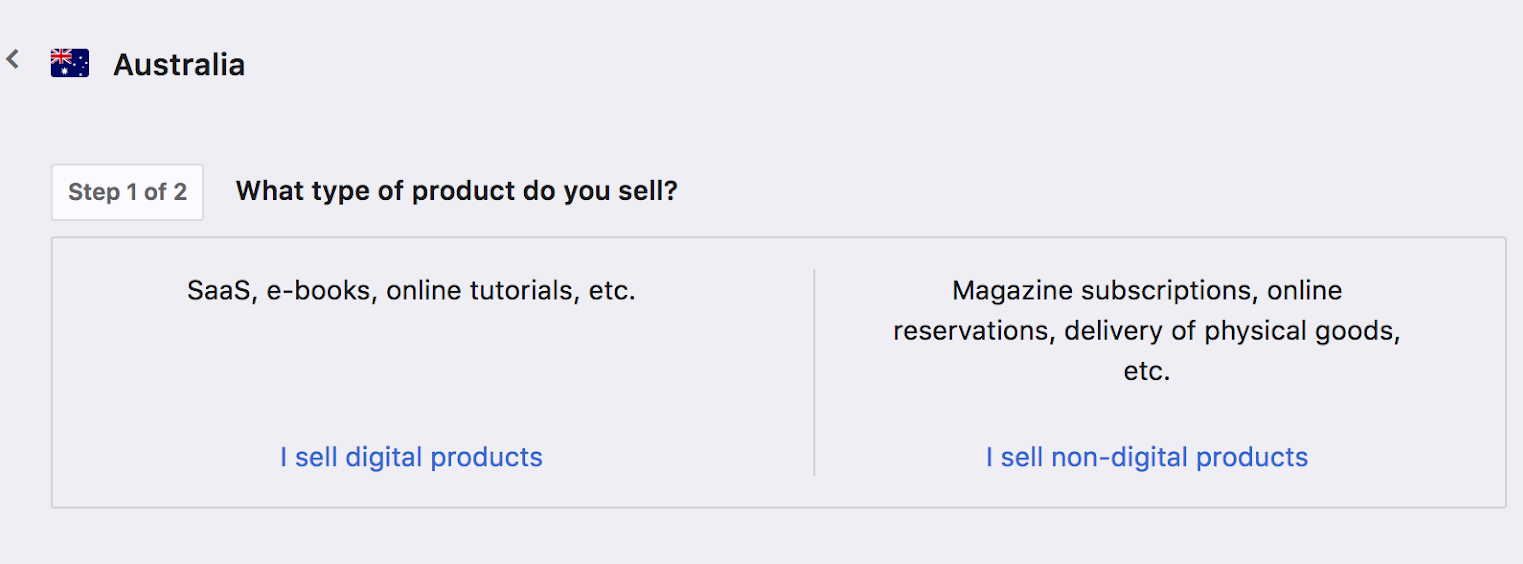Click blank space below the SaaS description
The image size is (1523, 564).
click(x=411, y=370)
